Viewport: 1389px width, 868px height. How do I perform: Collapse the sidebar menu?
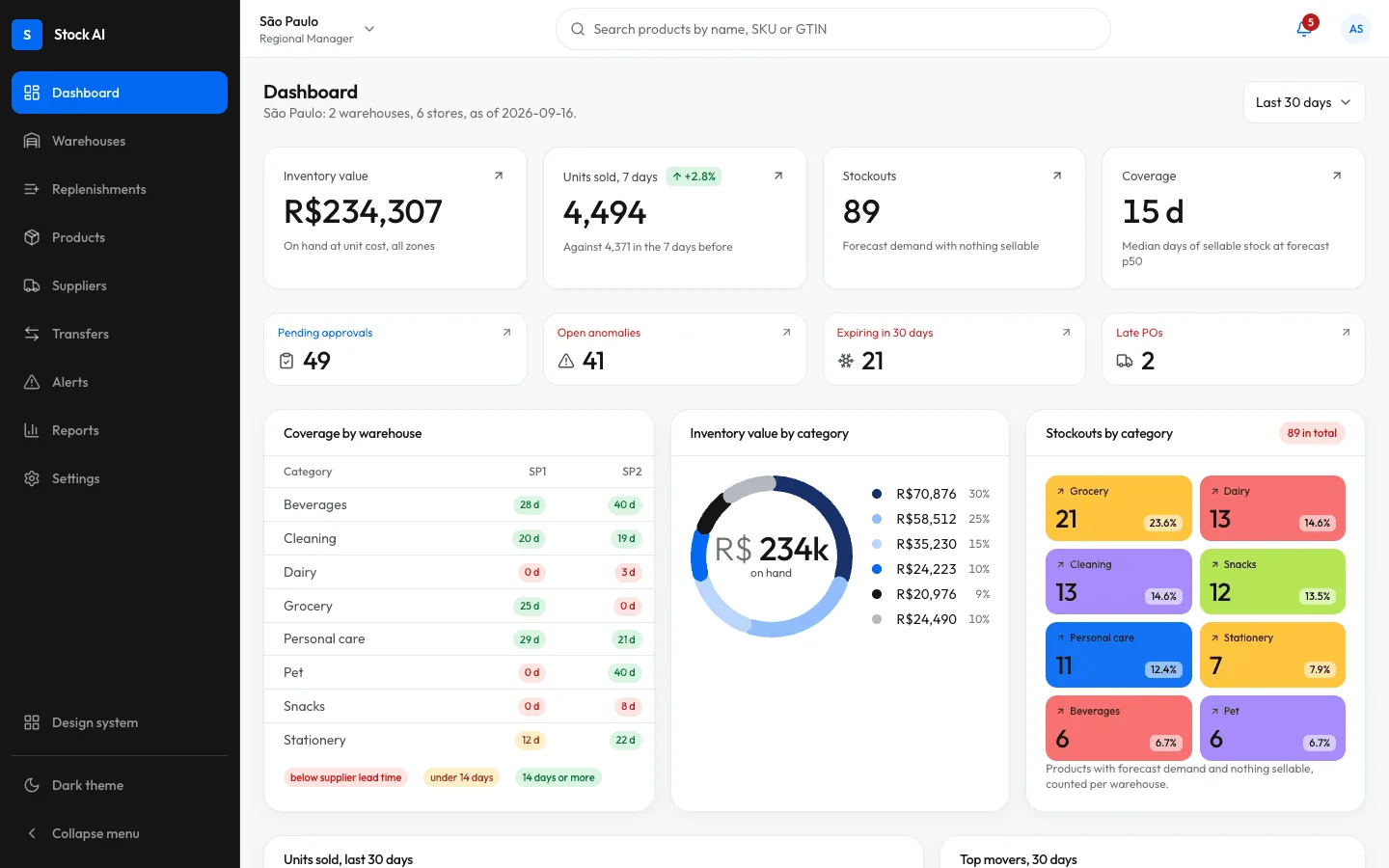(x=120, y=833)
